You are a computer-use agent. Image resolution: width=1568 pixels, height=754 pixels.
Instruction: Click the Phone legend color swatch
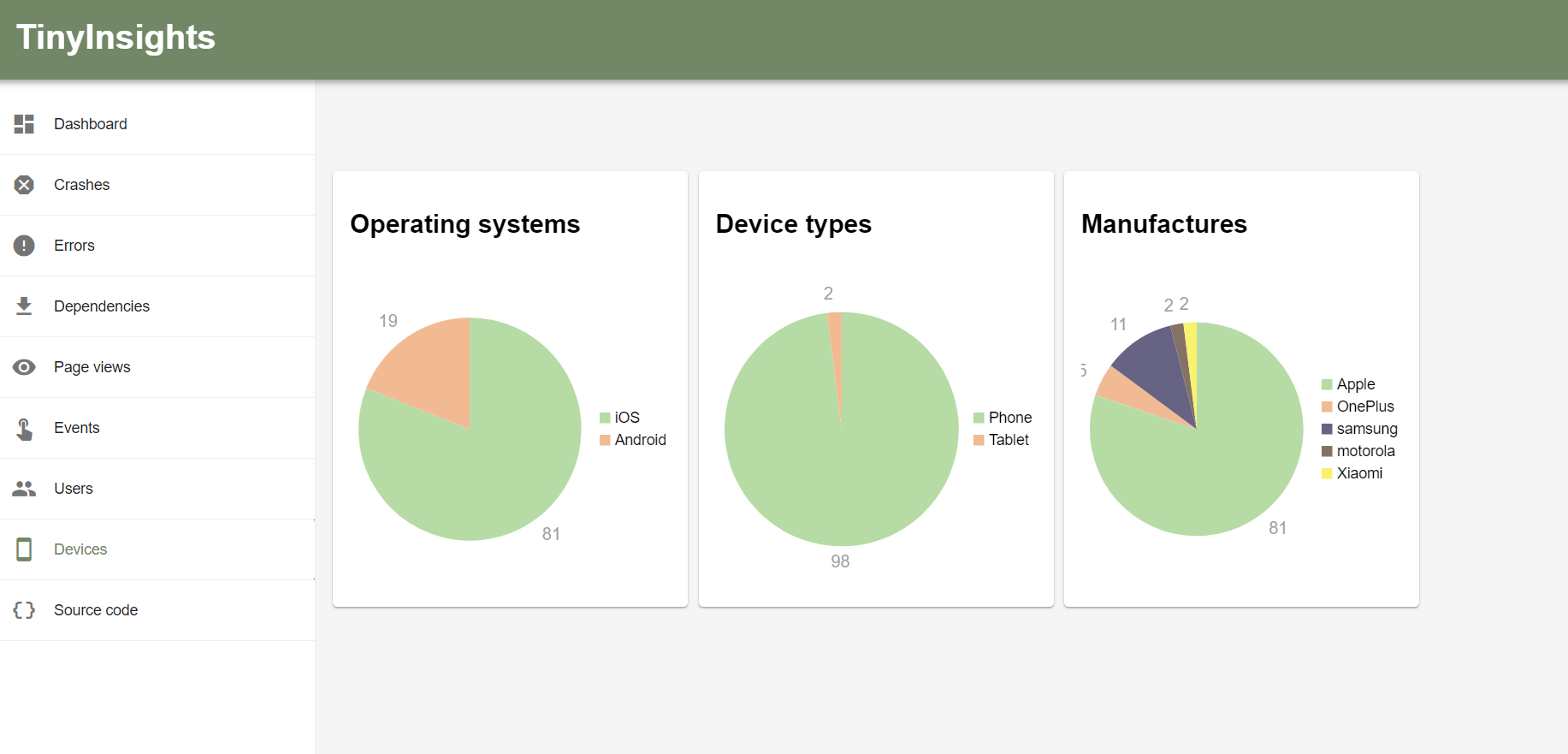(979, 418)
